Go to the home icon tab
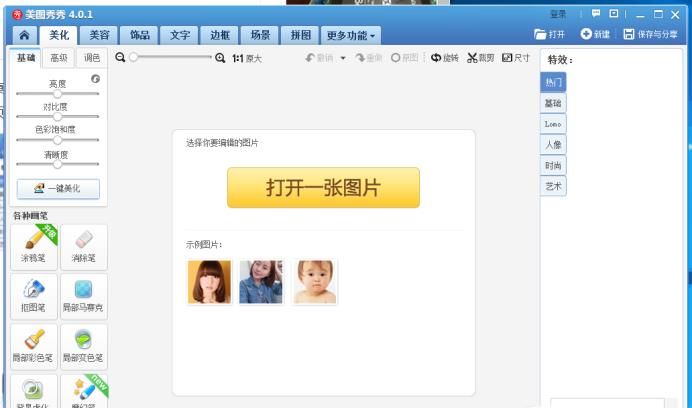Screen dimensions: 692x408 (25, 35)
